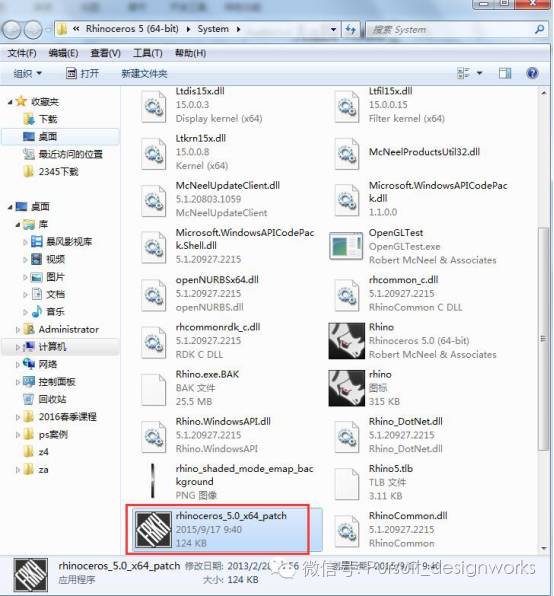Image resolution: width=554 pixels, height=596 pixels.
Task: Click the file list vertical scrollbar thumb
Action: click(544, 338)
